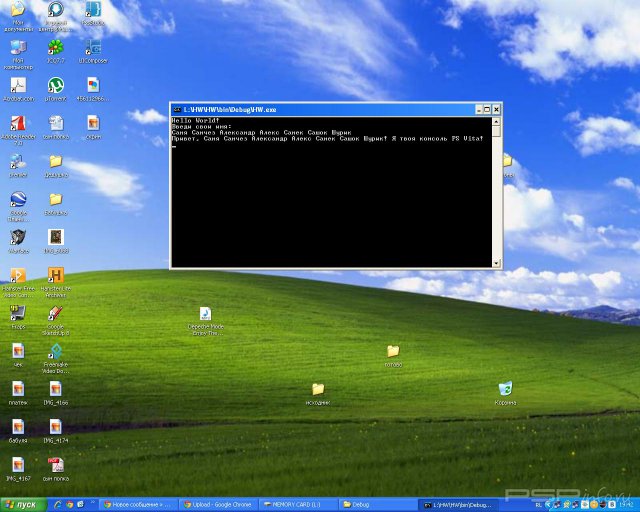Open the UIComposer desktop shortcut
The image size is (640, 512).
(x=93, y=47)
